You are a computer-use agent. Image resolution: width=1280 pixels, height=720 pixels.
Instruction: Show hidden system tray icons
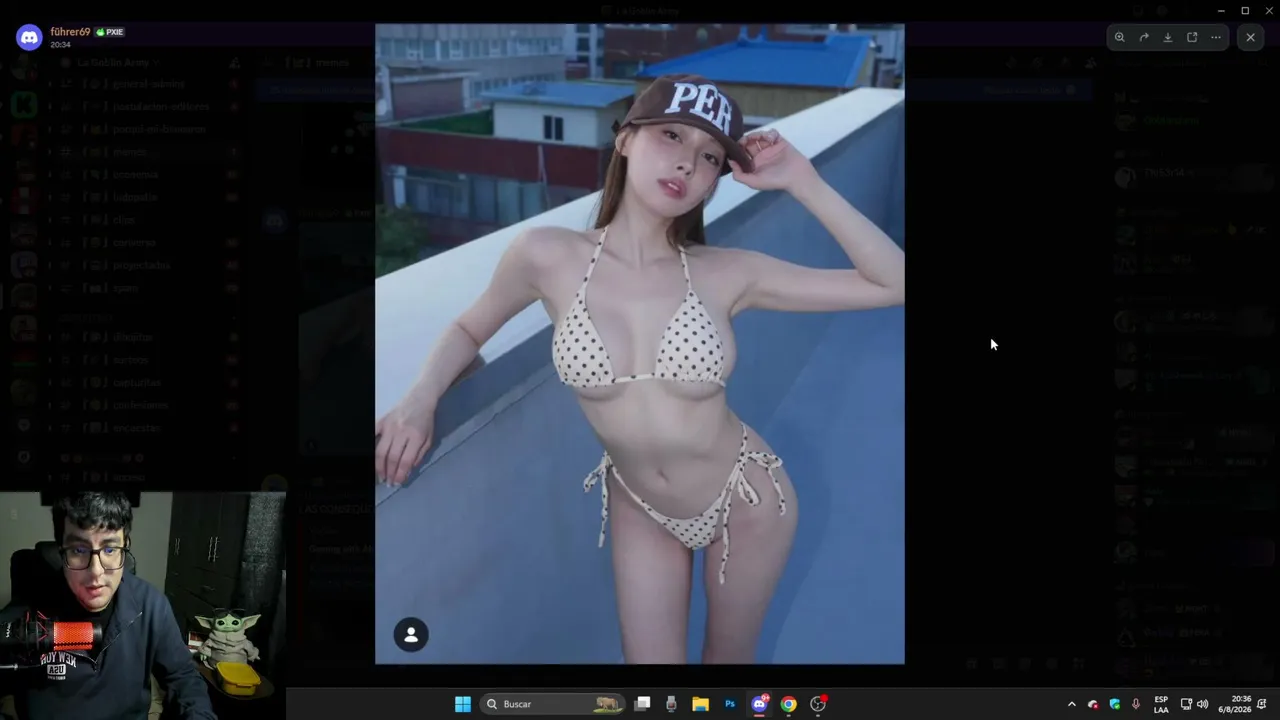(1072, 704)
